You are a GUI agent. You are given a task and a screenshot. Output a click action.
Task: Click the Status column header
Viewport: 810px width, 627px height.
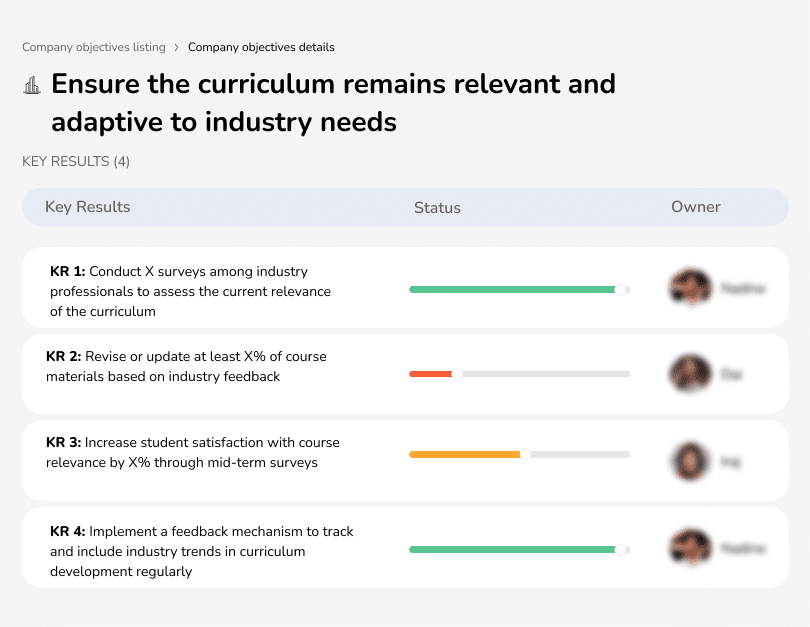click(437, 208)
